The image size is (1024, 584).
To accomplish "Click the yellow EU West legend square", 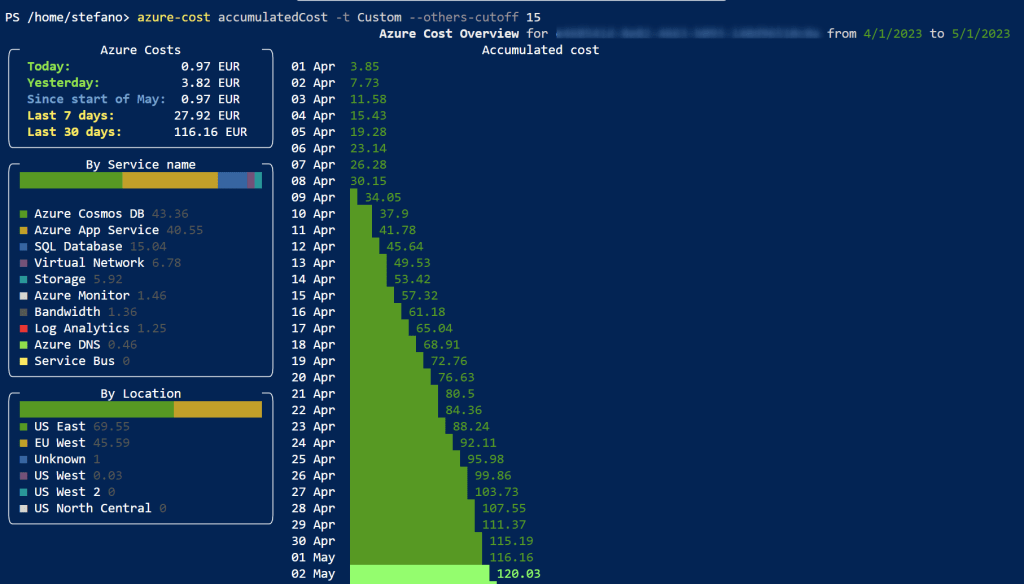I will [x=24, y=443].
